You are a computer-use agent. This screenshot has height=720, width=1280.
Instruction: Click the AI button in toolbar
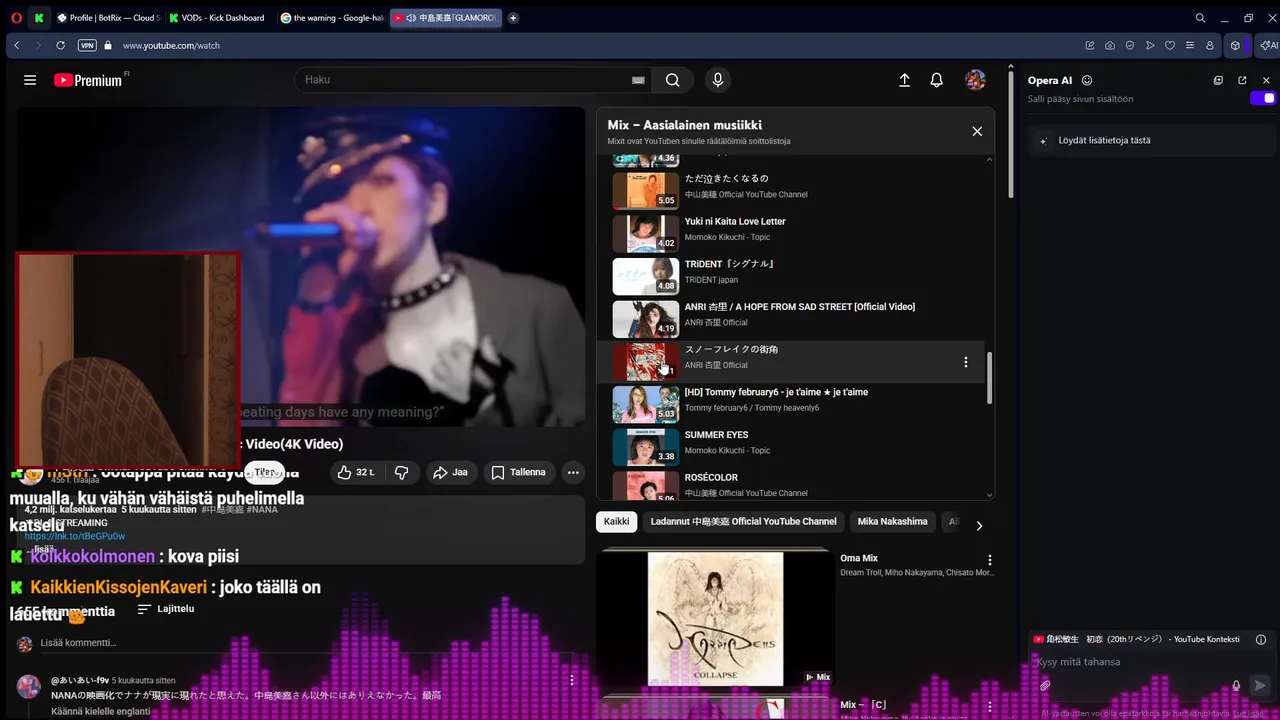(x=1268, y=45)
